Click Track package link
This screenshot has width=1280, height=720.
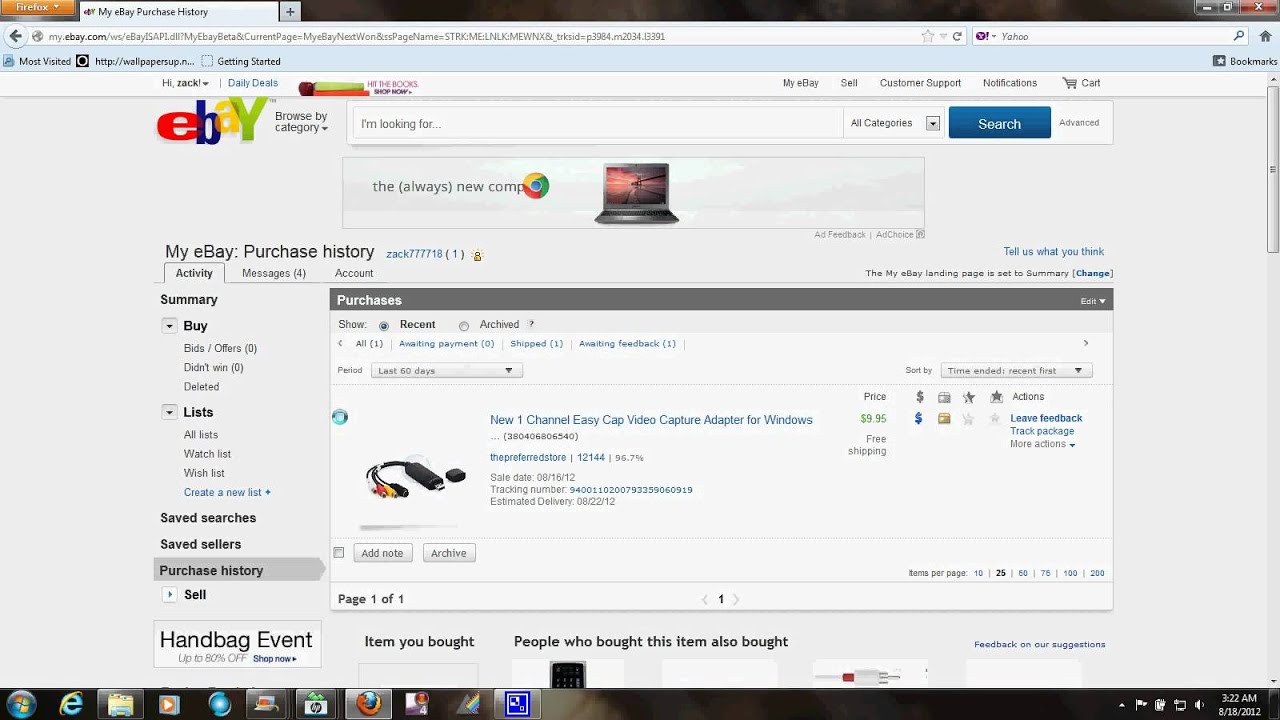tap(1042, 431)
